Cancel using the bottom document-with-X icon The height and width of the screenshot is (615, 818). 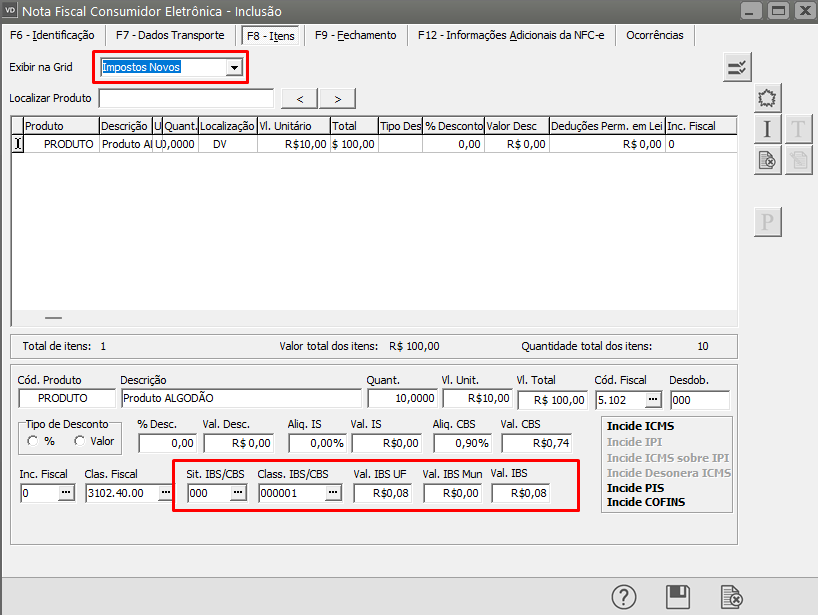pyautogui.click(x=732, y=596)
